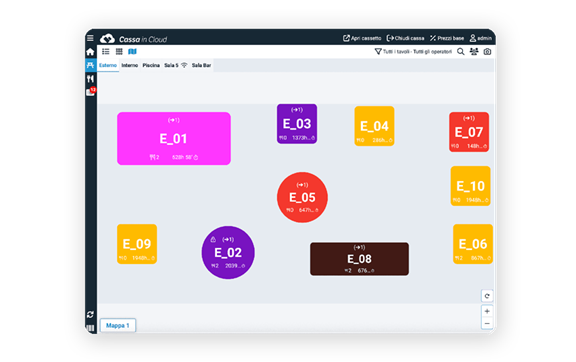The width and height of the screenshot is (576, 362).
Task: Open the operators group icon
Action: 474,52
